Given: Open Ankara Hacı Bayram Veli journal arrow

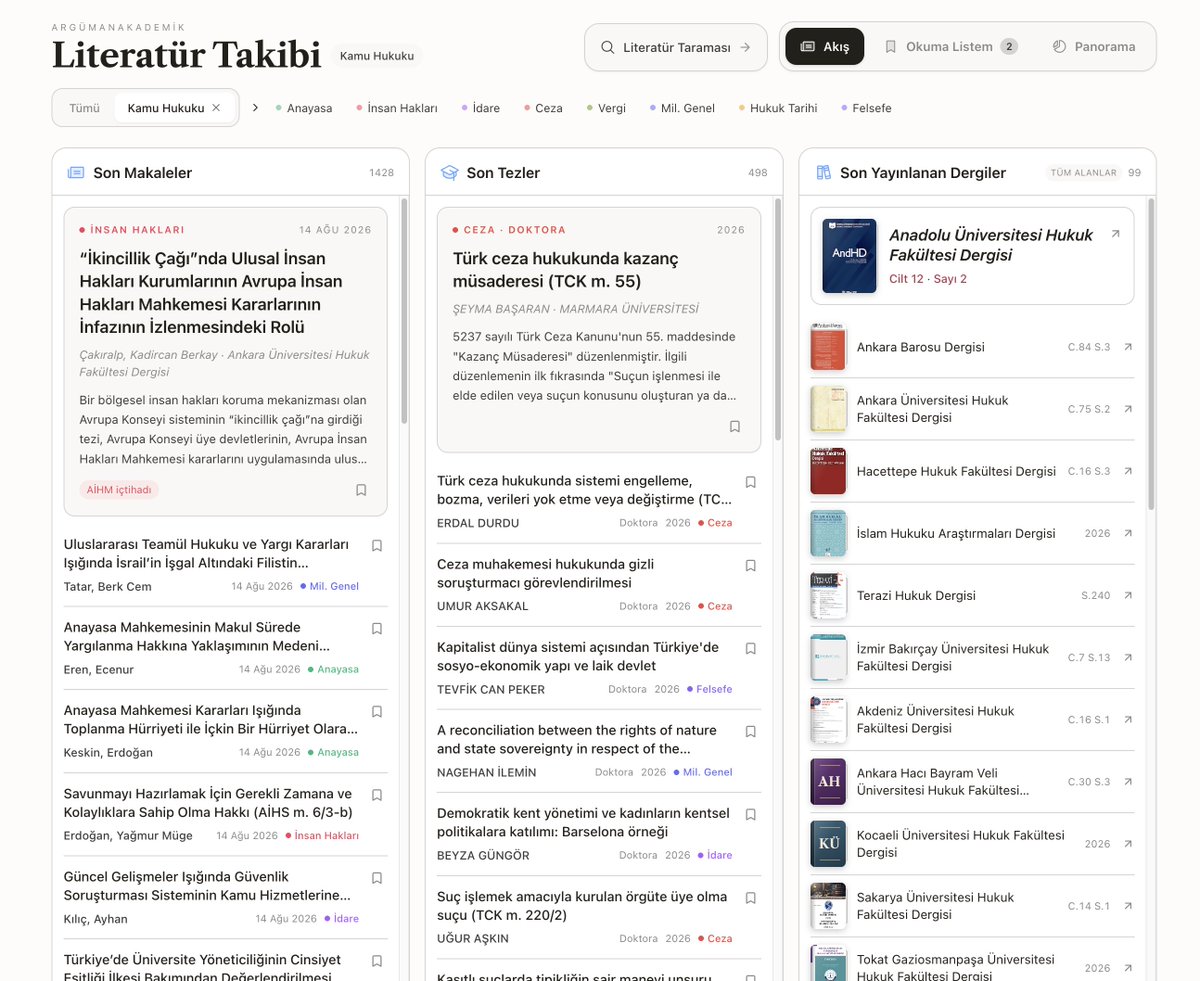Looking at the screenshot, I should pos(1128,782).
